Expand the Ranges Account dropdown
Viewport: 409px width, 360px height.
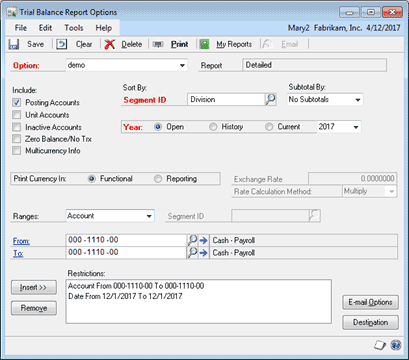pos(149,216)
